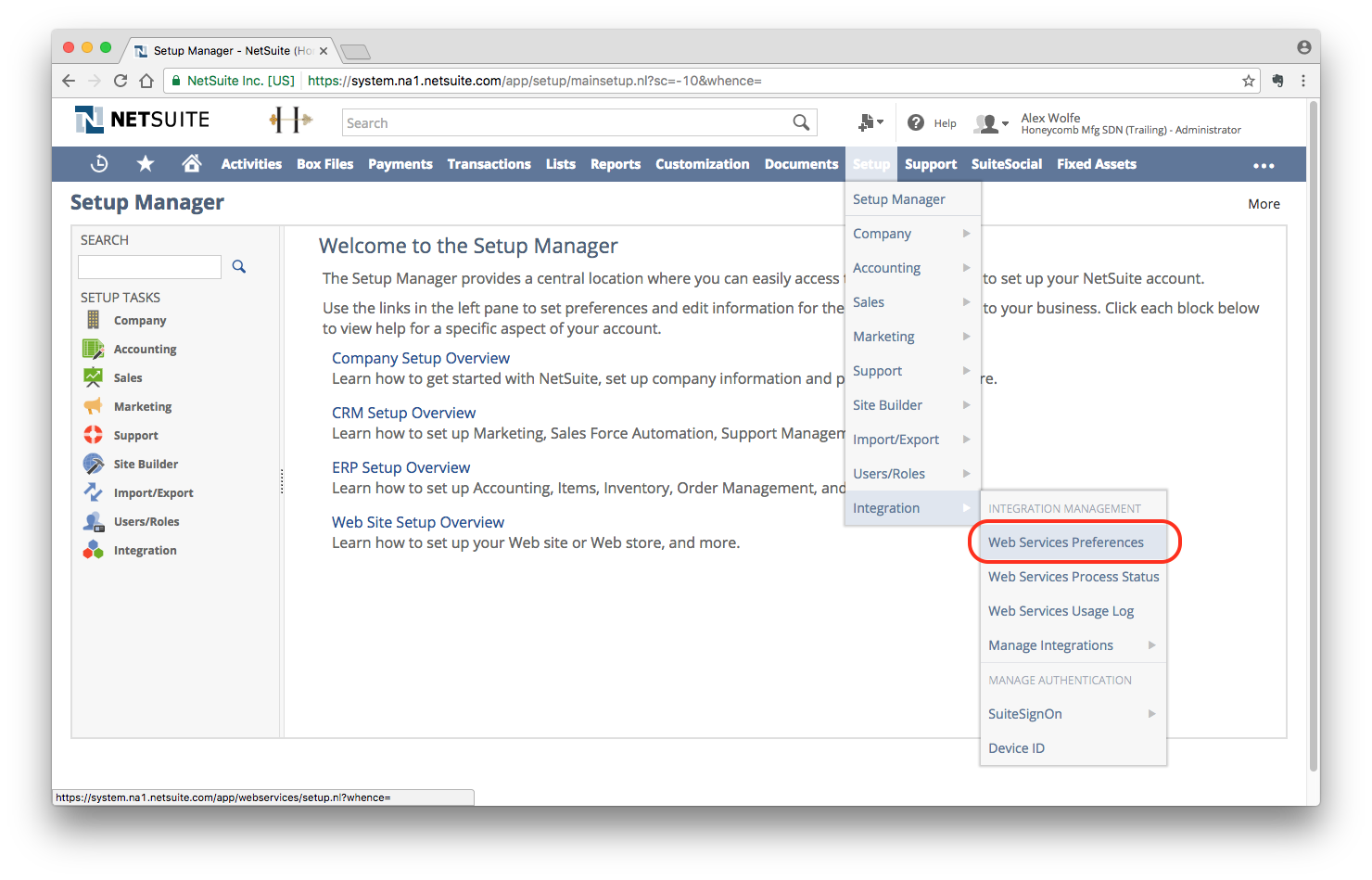Open ERP Setup Overview link

pyautogui.click(x=401, y=467)
